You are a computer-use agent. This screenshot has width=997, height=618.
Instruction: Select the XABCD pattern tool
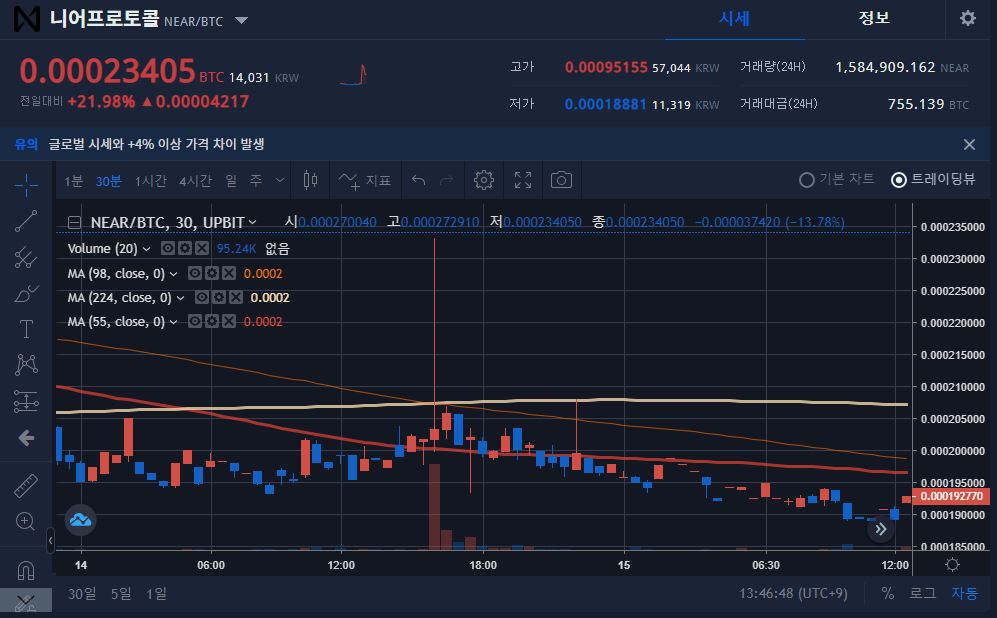coord(26,365)
